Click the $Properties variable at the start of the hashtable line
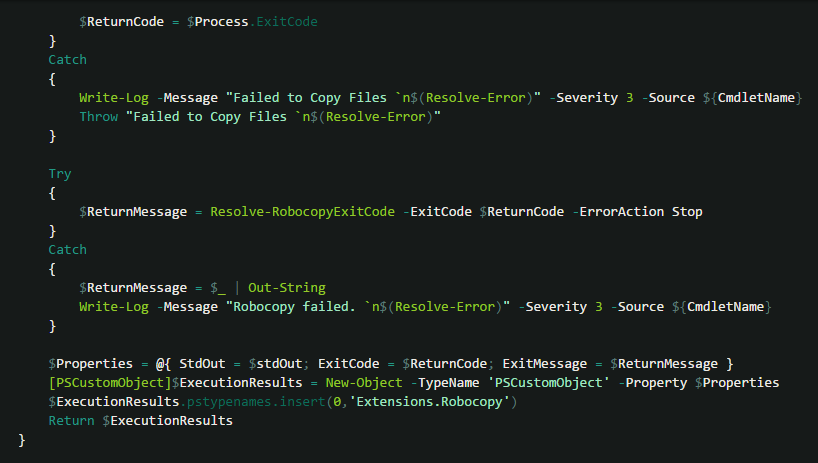 click(90, 363)
